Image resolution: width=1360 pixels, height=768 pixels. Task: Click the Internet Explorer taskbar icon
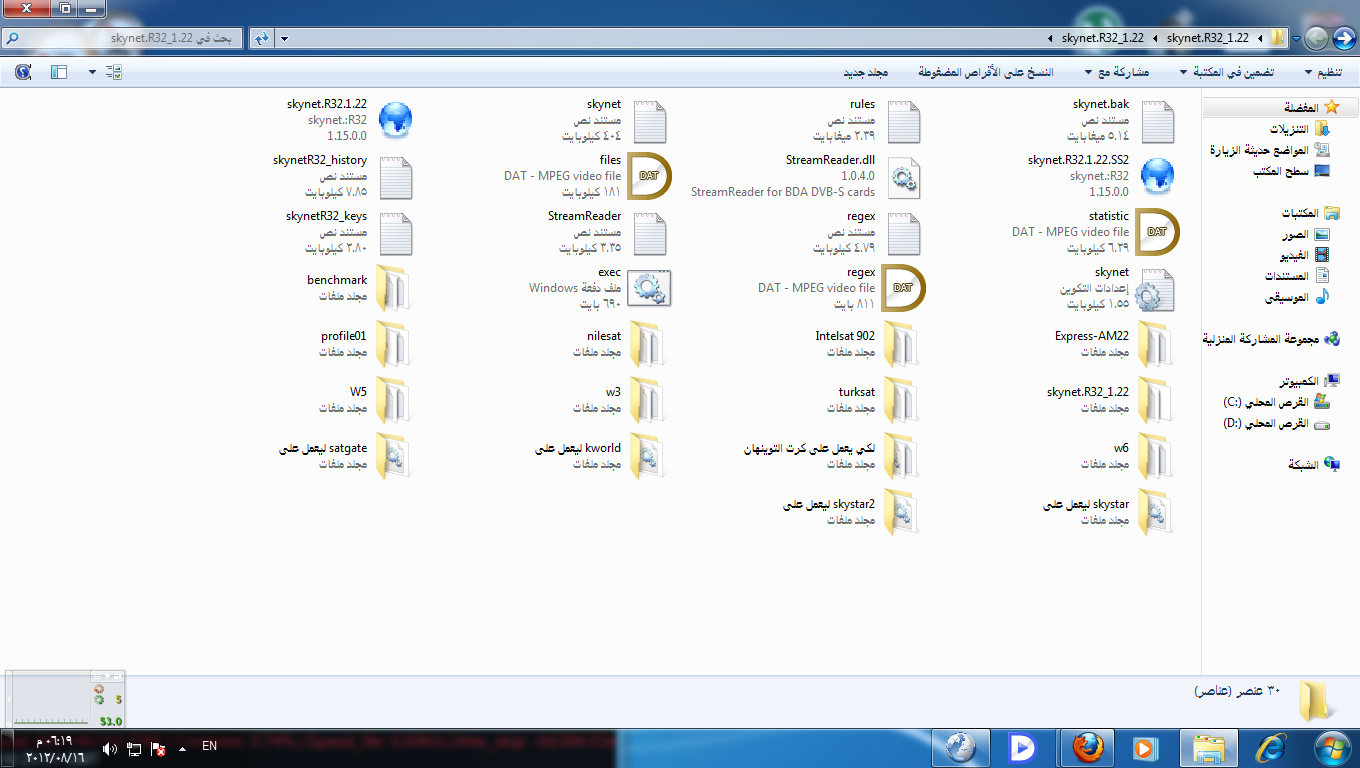point(1271,748)
